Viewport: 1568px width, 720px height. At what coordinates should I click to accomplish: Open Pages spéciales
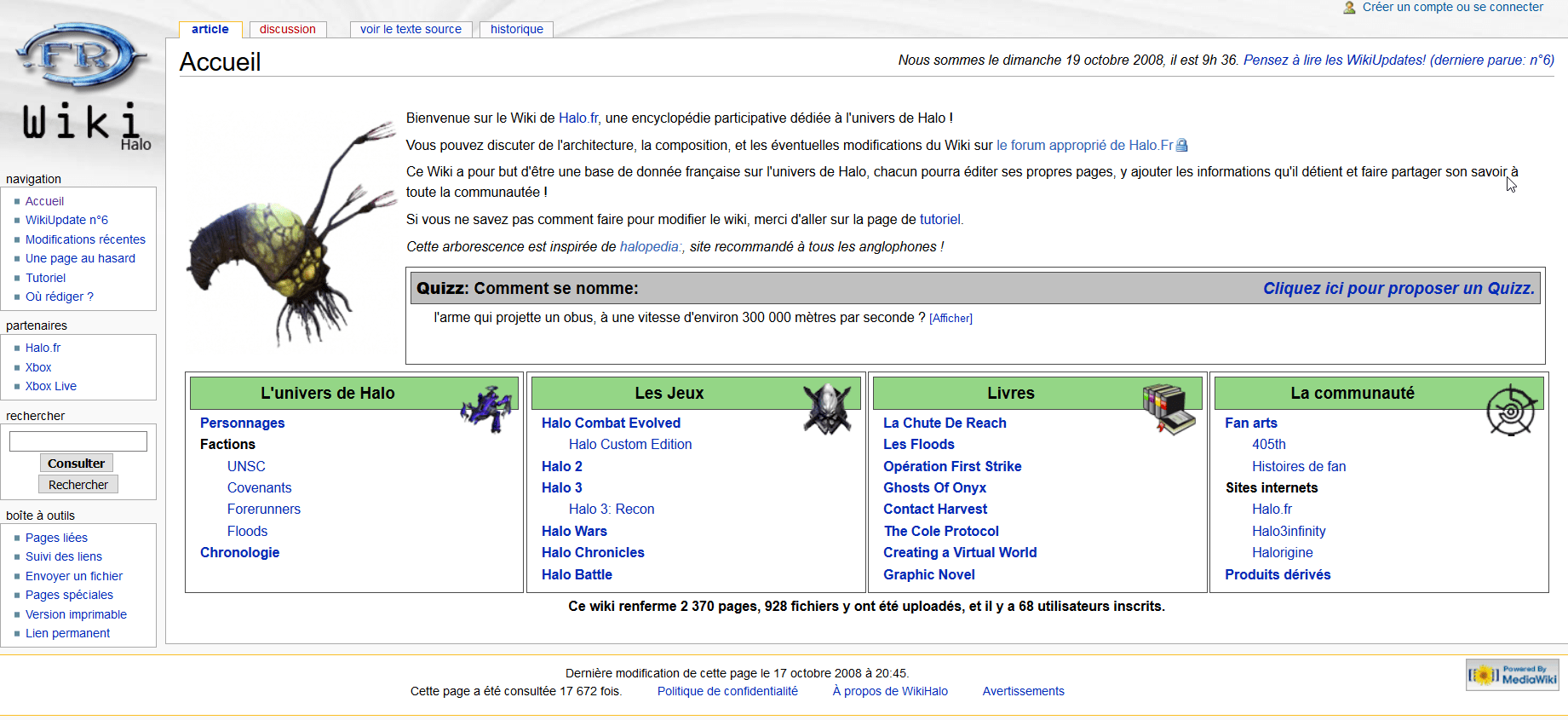tap(69, 595)
